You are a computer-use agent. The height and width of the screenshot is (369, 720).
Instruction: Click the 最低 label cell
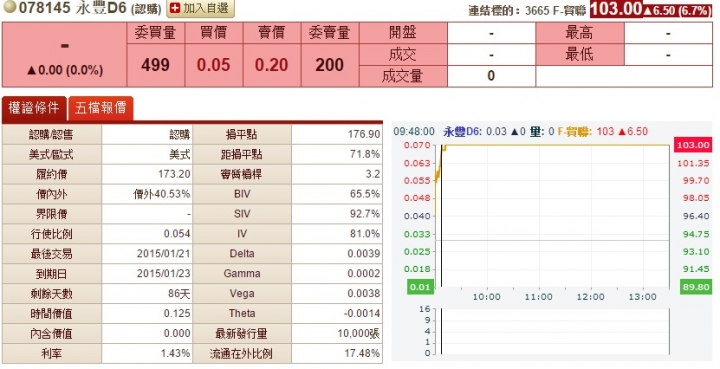579,55
